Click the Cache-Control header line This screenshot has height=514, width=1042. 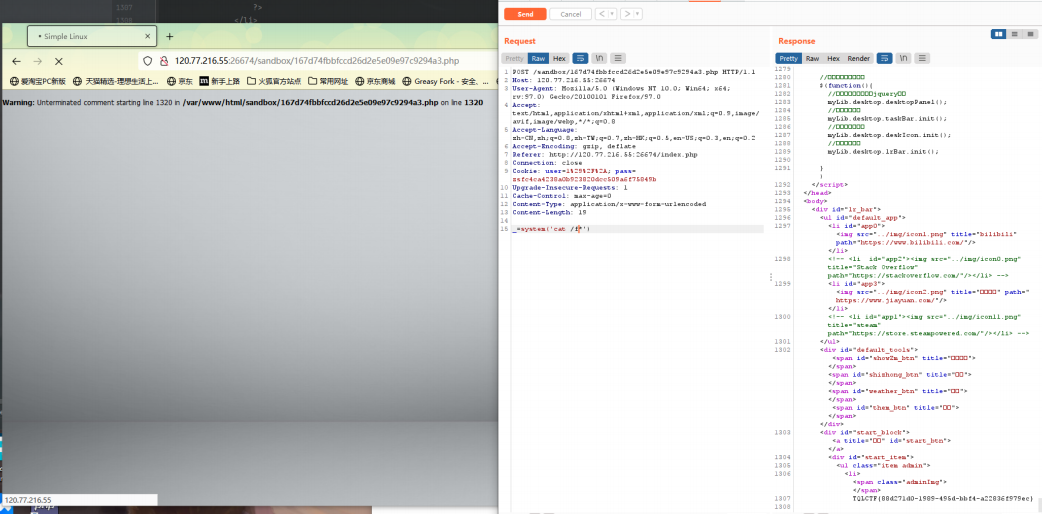[562, 196]
